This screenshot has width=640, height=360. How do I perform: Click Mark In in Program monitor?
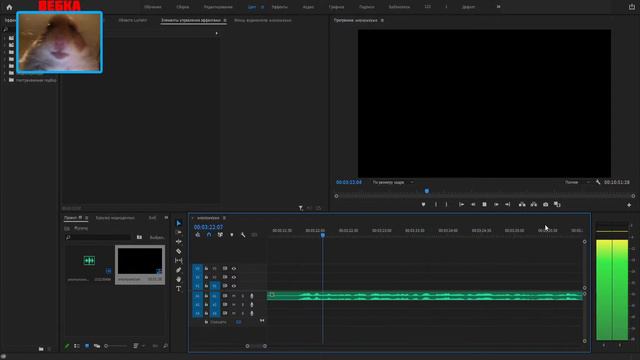tap(436, 204)
